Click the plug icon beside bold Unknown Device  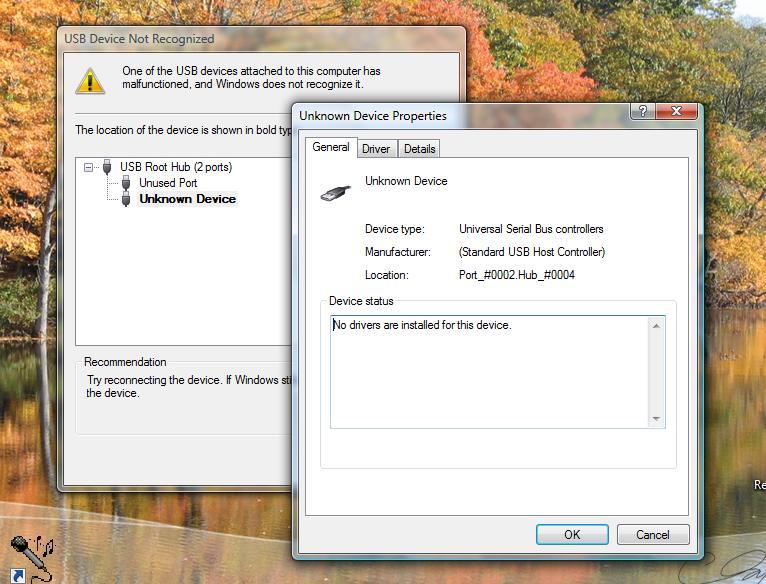coord(126,199)
